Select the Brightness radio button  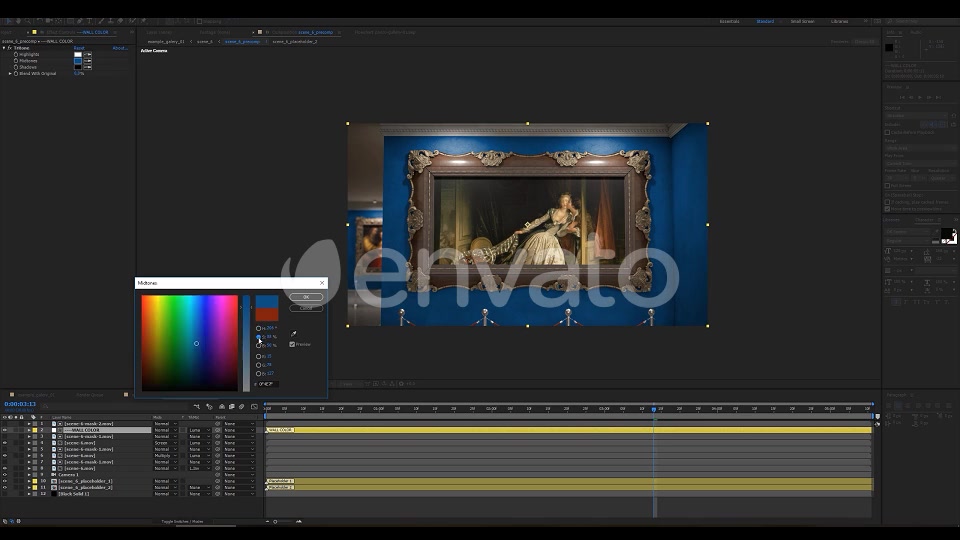(258, 345)
